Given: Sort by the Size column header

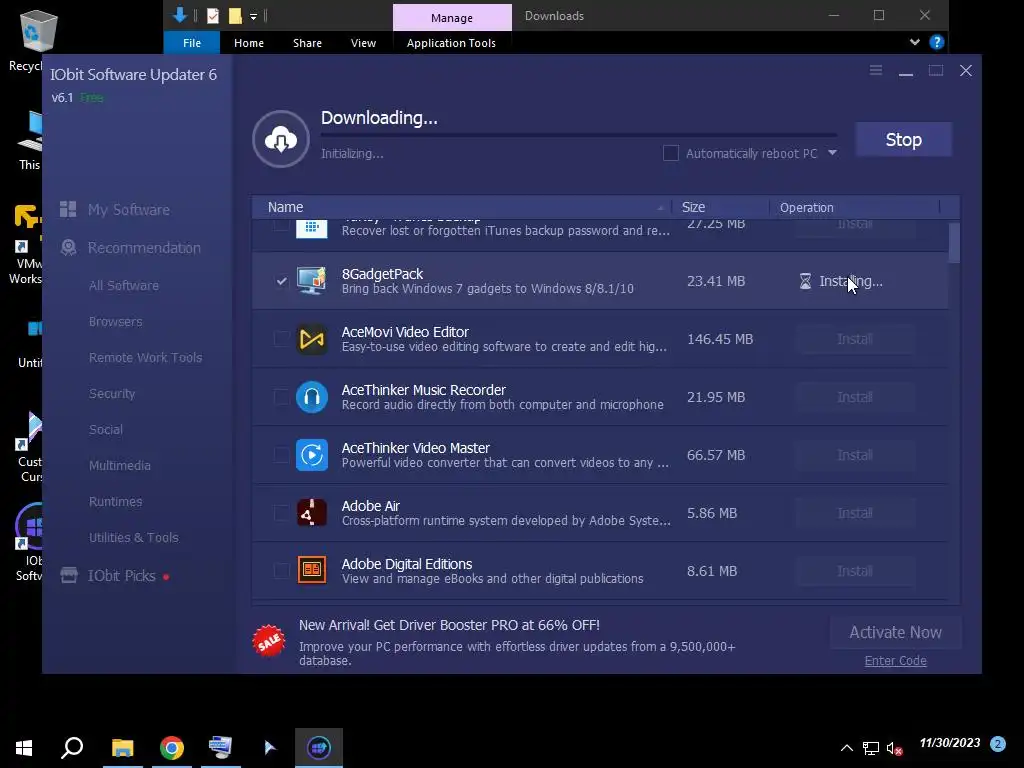Looking at the screenshot, I should click(x=720, y=207).
